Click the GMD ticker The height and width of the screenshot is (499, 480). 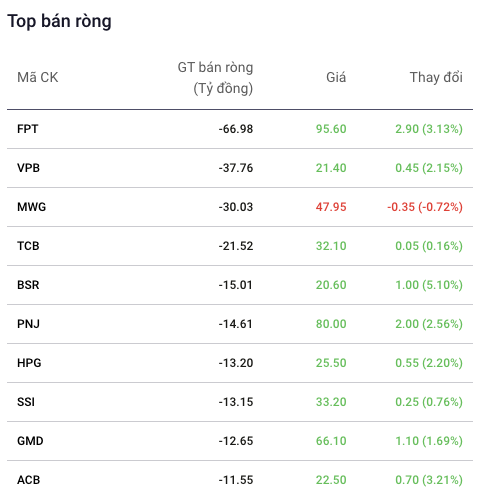point(30,441)
